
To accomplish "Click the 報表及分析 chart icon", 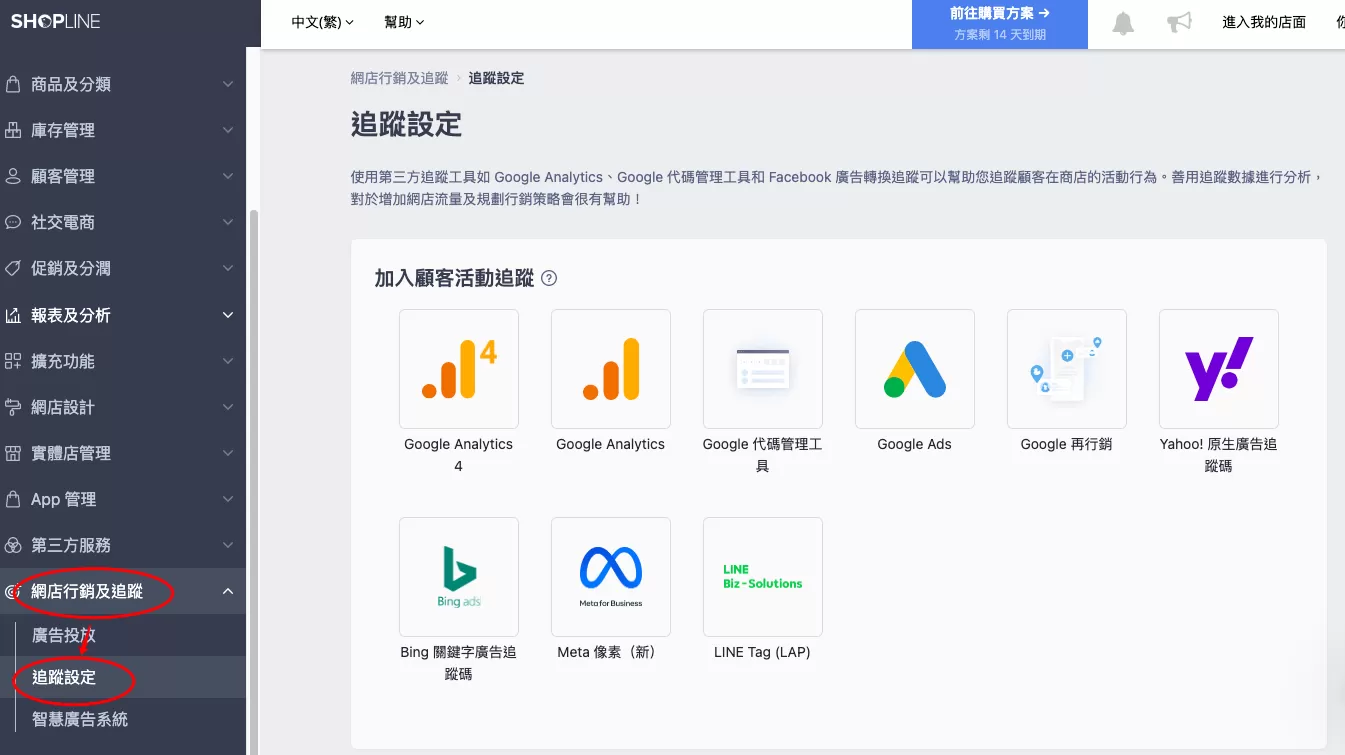I will pos(13,315).
